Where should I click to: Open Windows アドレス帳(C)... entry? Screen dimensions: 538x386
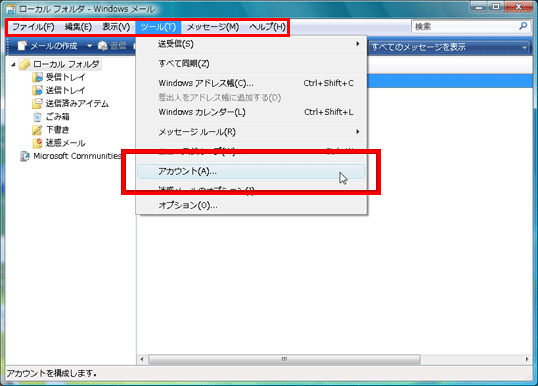click(251, 83)
